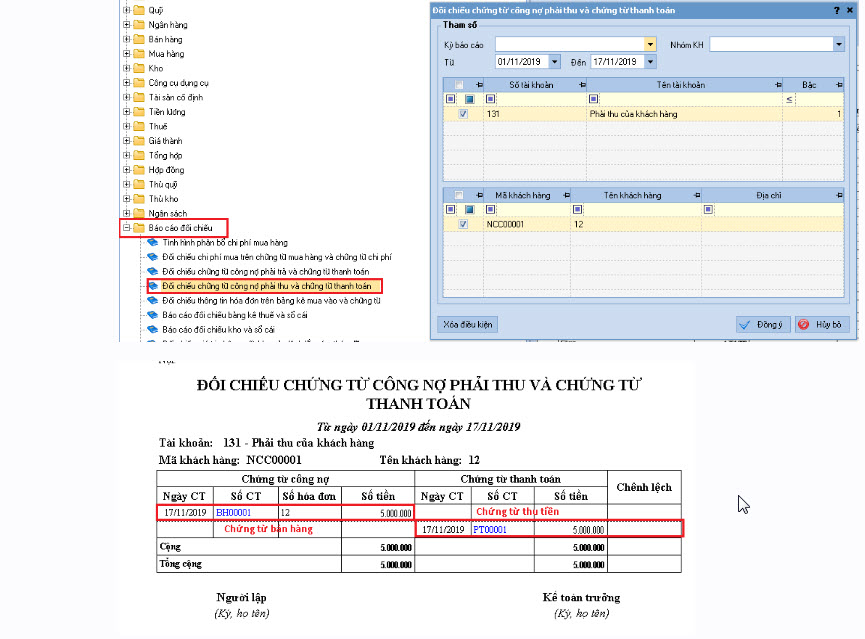Click the Bậc column header
Viewport: 865px width, 639px height.
click(809, 85)
